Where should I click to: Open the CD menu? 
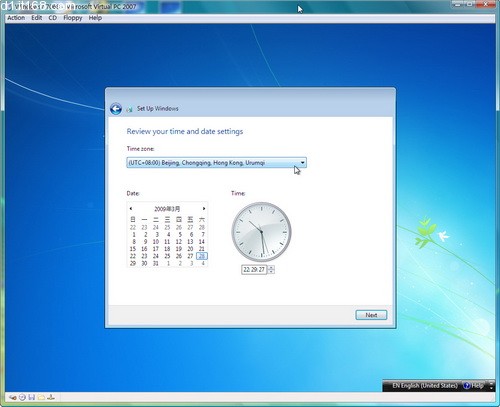53,18
